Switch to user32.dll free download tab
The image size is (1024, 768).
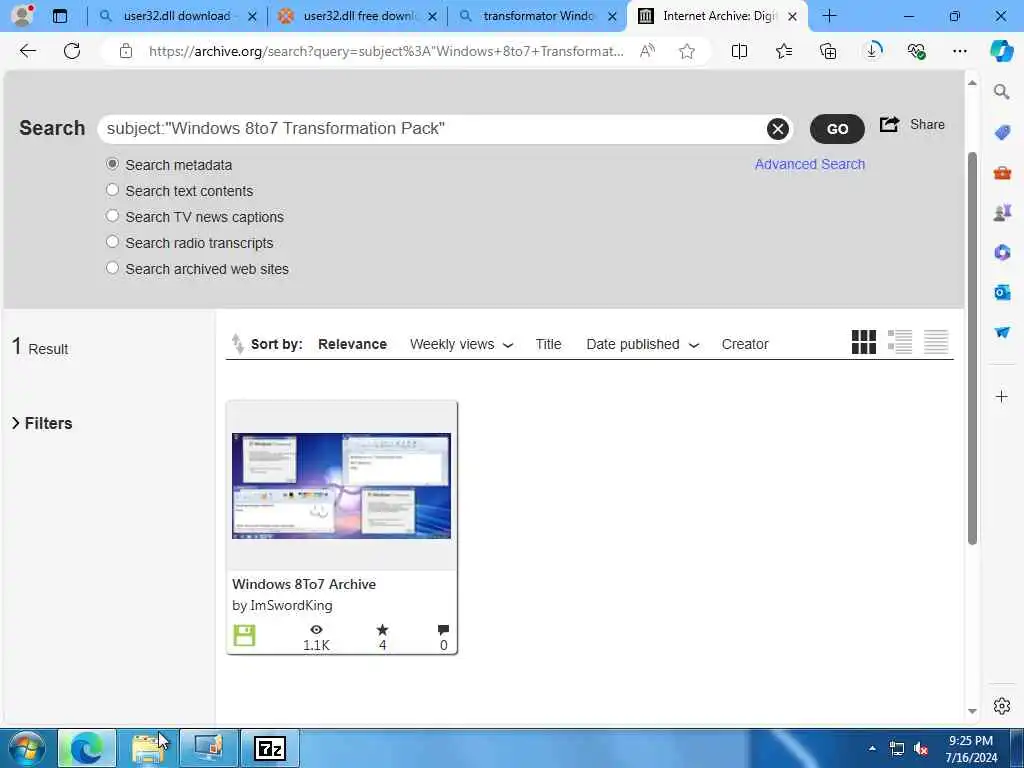[x=358, y=16]
